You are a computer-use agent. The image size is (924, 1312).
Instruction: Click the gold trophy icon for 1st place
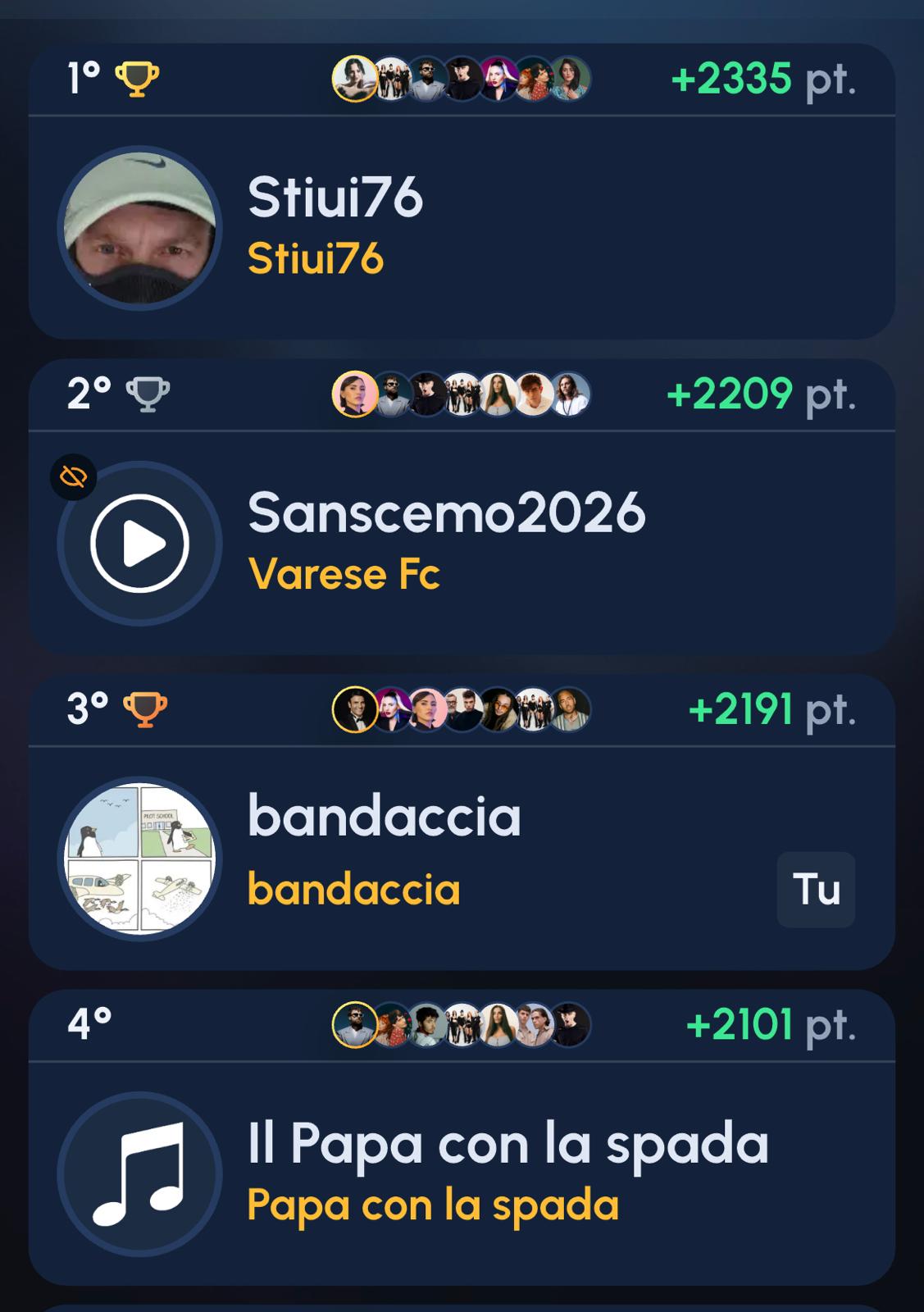tap(137, 80)
